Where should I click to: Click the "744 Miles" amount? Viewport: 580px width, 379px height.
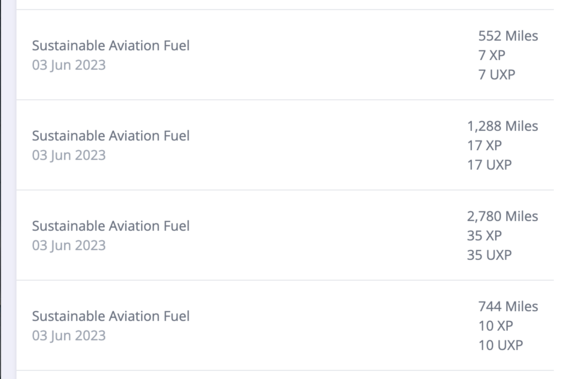tap(508, 307)
